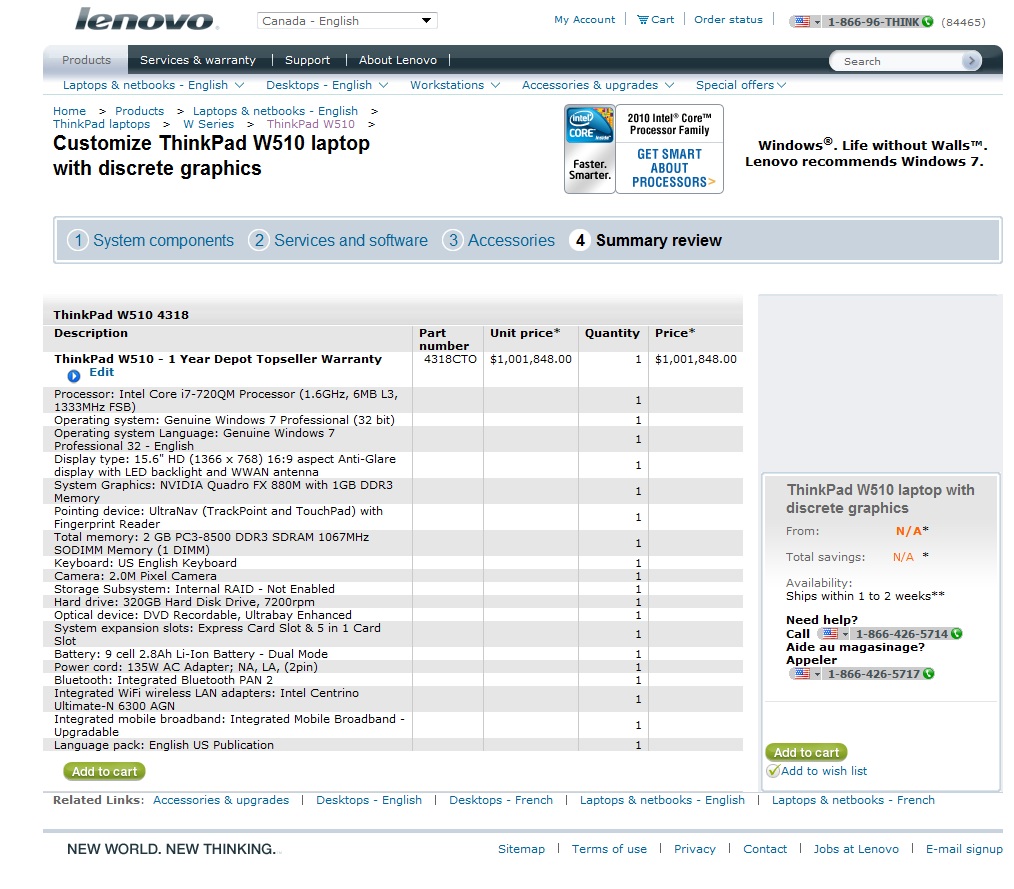Open Terms of use link
The image size is (1014, 889).
tap(609, 849)
